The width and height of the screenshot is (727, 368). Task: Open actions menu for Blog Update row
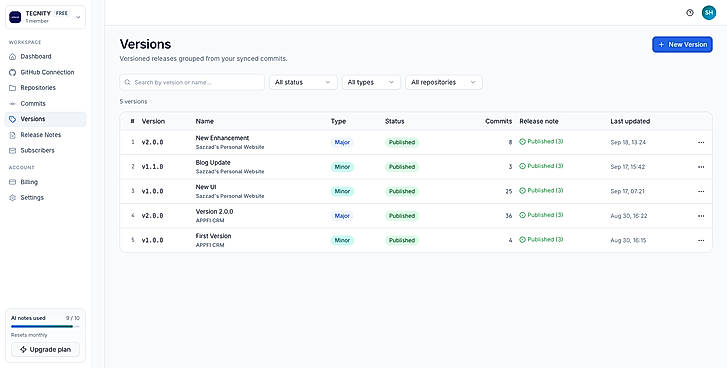click(x=701, y=167)
